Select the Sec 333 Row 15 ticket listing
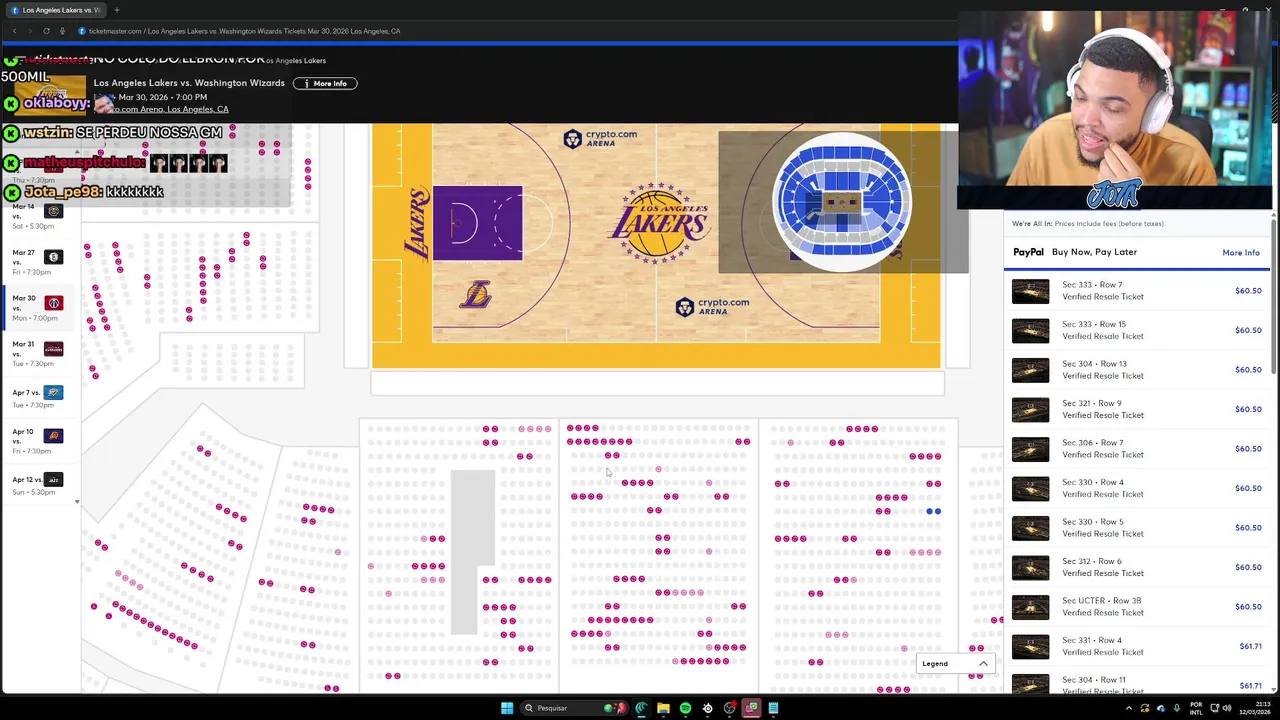The width and height of the screenshot is (1280, 720). click(1137, 330)
